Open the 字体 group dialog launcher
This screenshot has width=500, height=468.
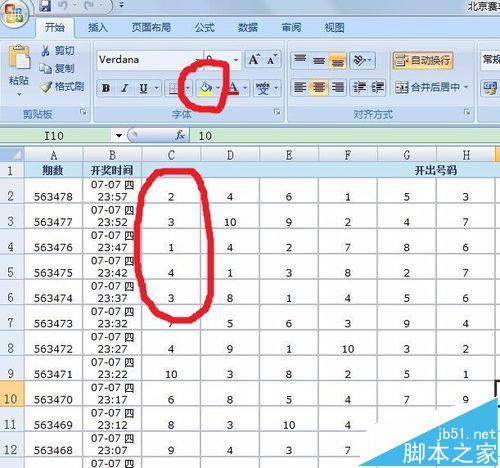tap(277, 112)
